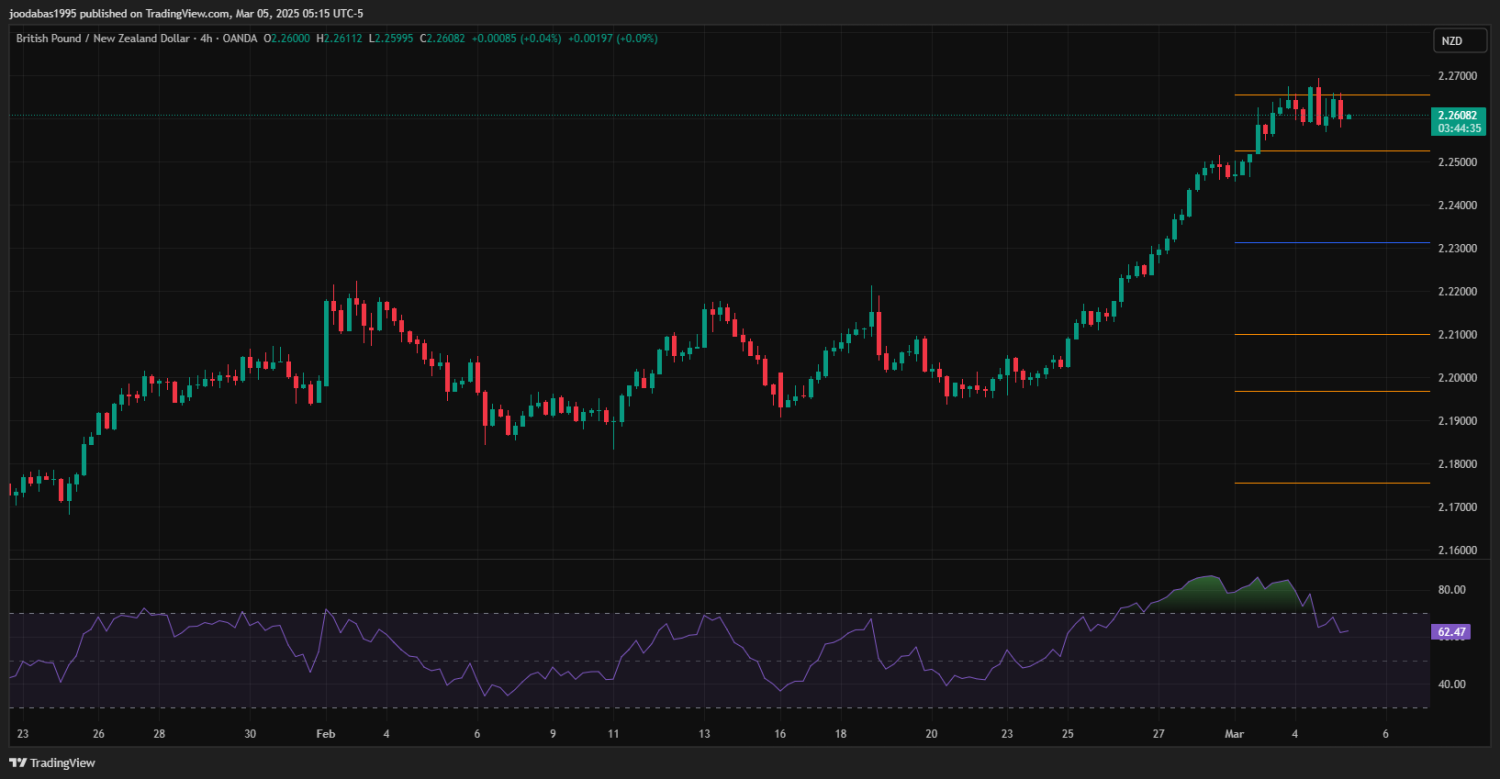Click the 2.16000 price axis label
Screen dimensions: 1500x779
[1458, 551]
